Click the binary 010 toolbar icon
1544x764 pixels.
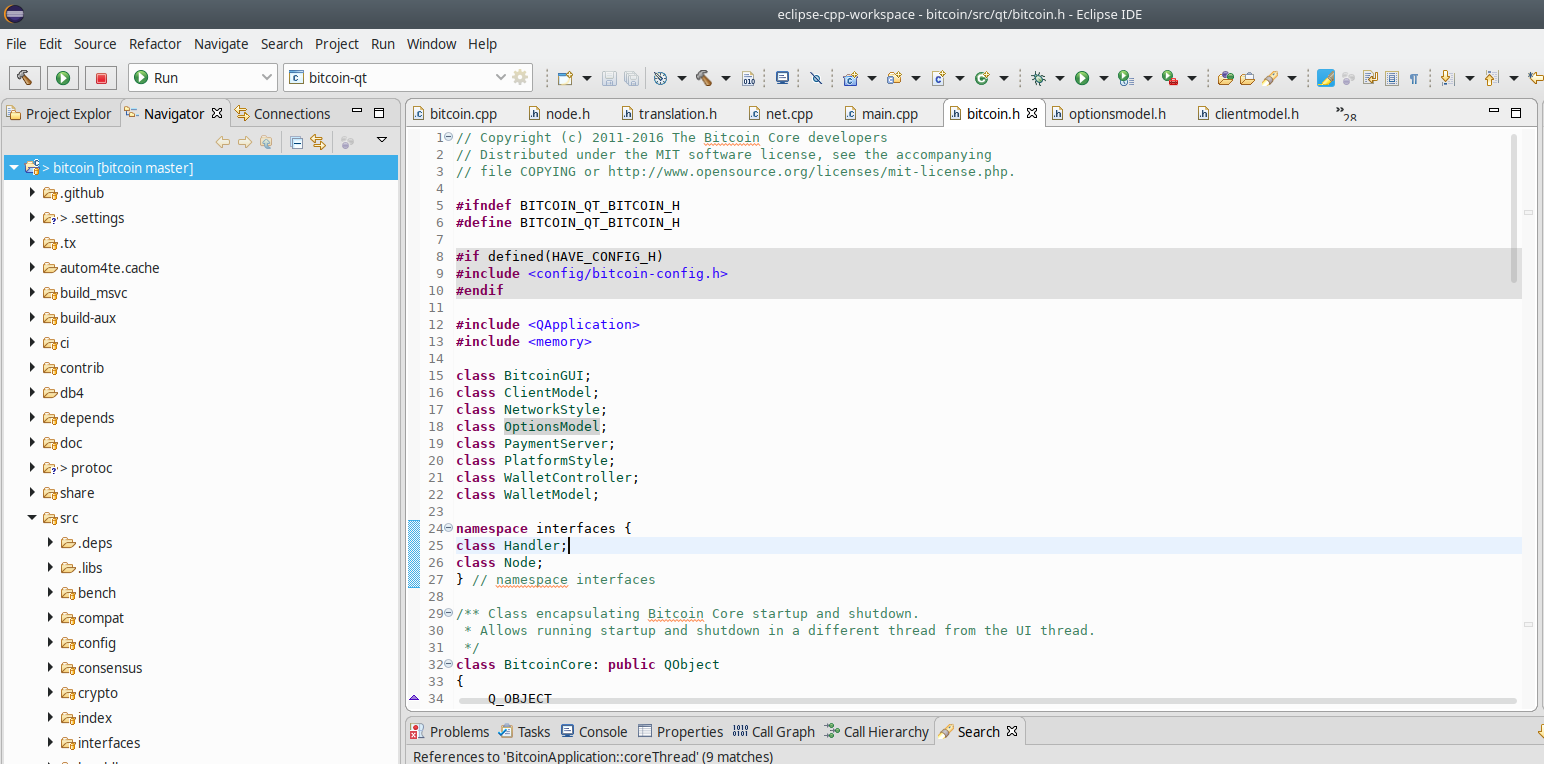coord(749,77)
